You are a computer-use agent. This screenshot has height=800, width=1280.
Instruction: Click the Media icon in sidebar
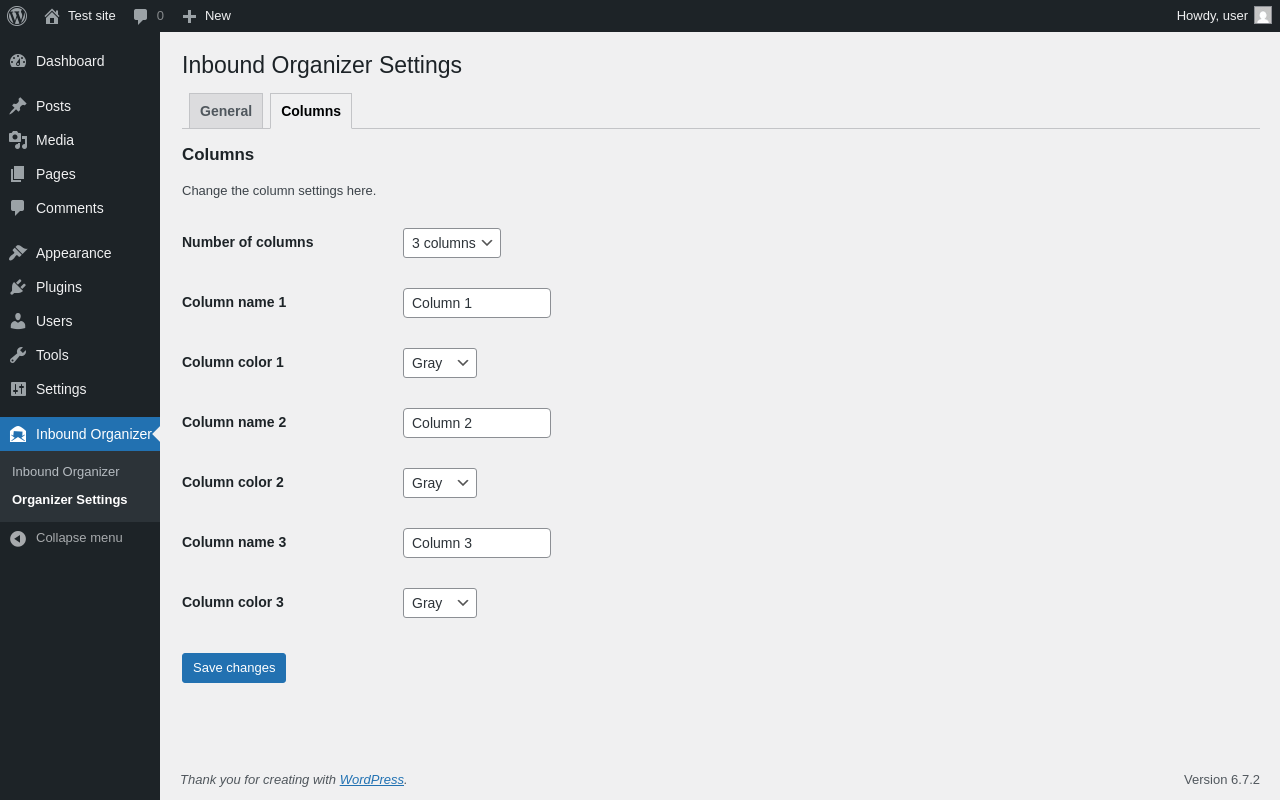[18, 140]
